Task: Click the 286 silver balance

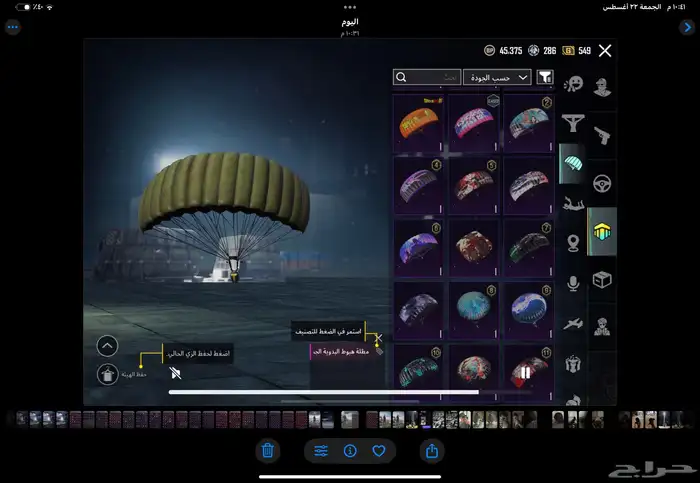Action: [550, 51]
